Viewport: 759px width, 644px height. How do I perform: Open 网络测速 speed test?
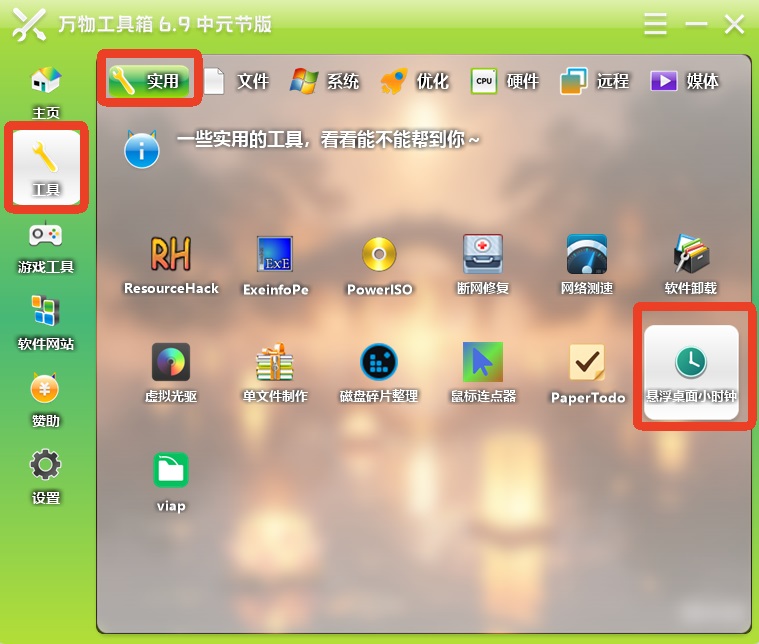(x=587, y=265)
